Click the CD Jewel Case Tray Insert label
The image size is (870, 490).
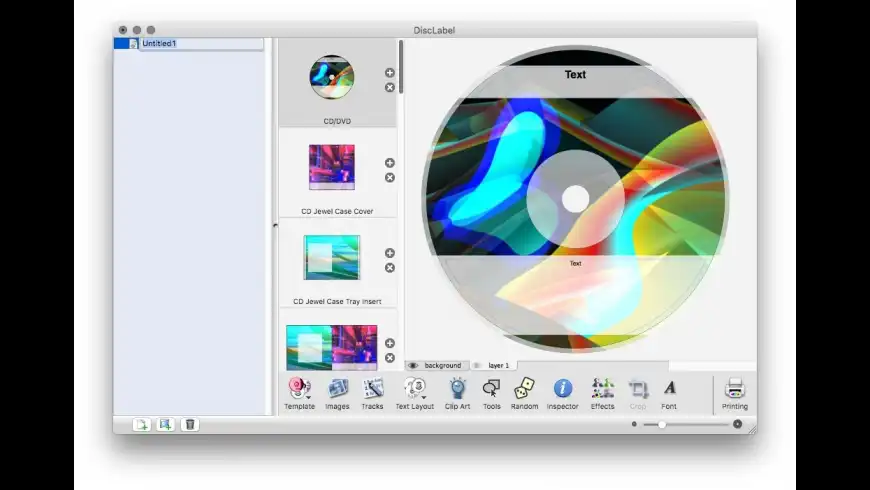[337, 301]
